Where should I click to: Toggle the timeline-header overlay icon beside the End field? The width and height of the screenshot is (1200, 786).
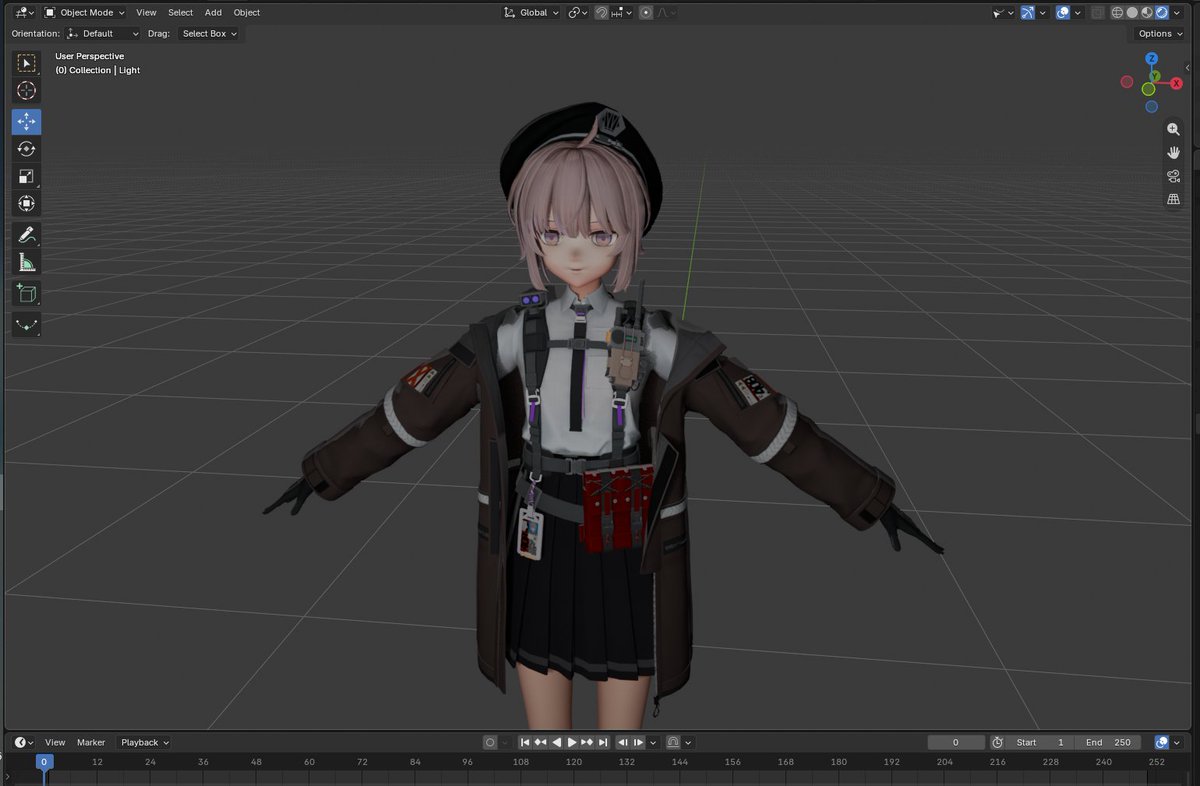(1161, 742)
